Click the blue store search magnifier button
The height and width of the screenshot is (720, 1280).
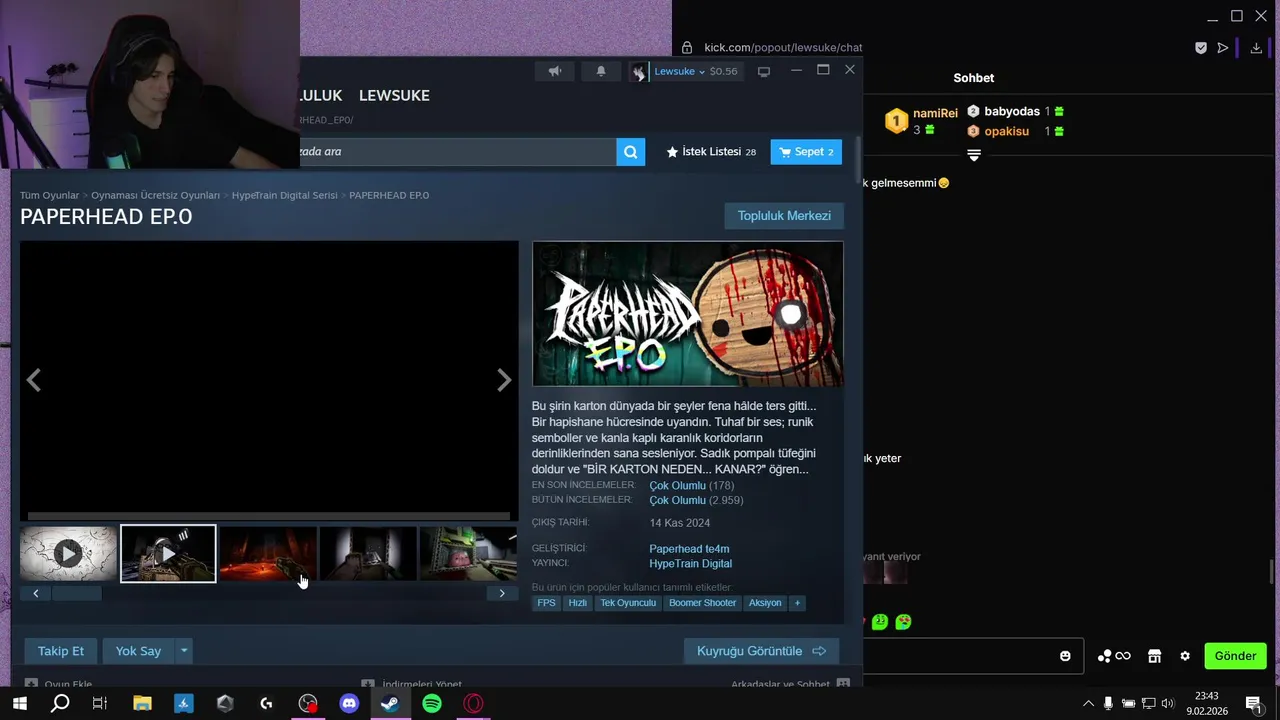(630, 152)
